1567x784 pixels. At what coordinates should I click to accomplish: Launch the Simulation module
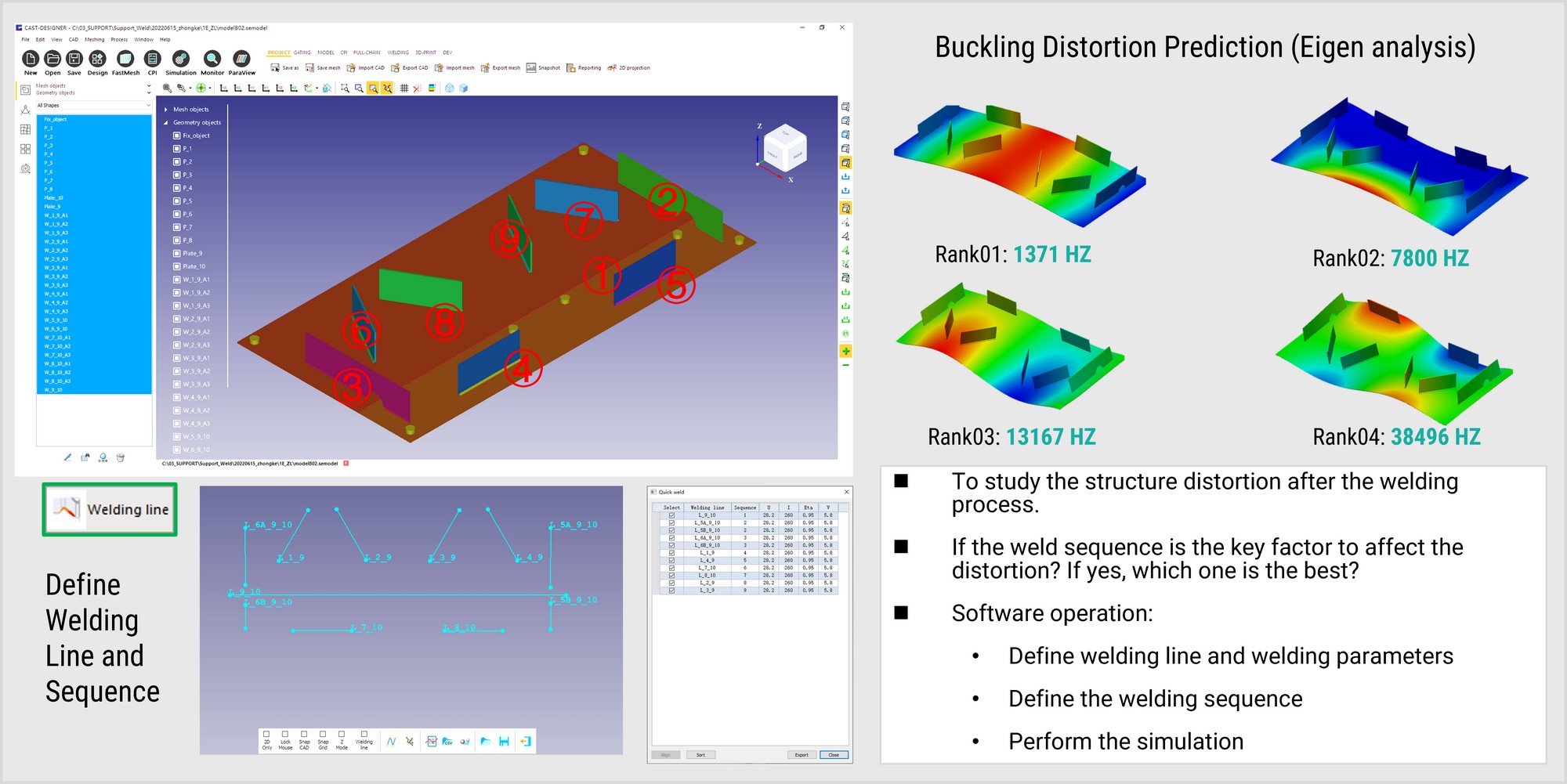(181, 60)
